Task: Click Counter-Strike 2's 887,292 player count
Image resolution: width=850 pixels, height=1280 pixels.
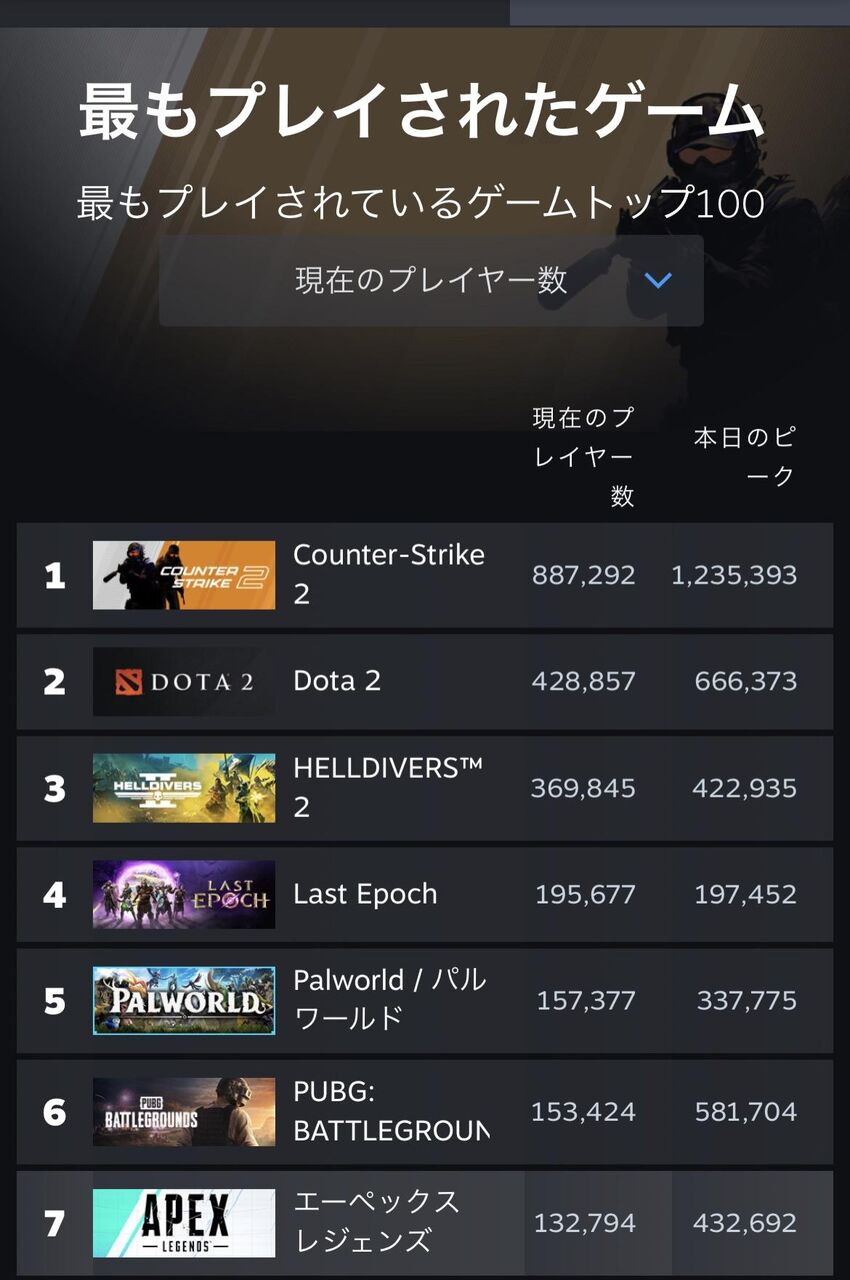Action: (x=584, y=575)
